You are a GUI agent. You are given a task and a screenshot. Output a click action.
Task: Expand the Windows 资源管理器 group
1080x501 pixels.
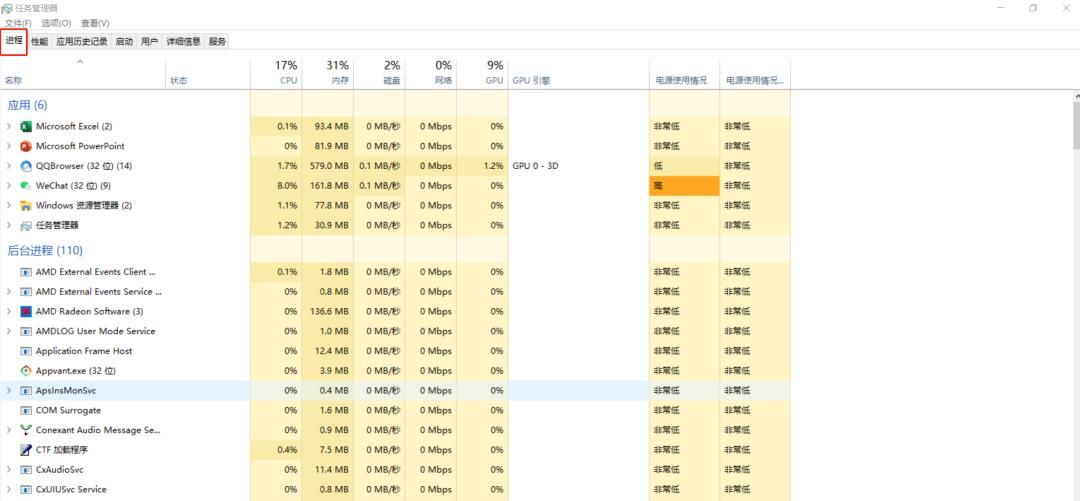point(9,205)
